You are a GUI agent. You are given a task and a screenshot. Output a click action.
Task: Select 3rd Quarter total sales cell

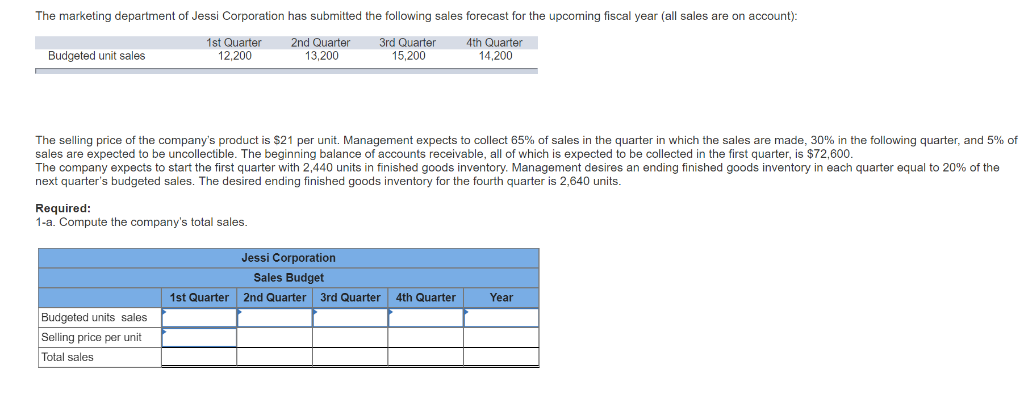(x=350, y=357)
